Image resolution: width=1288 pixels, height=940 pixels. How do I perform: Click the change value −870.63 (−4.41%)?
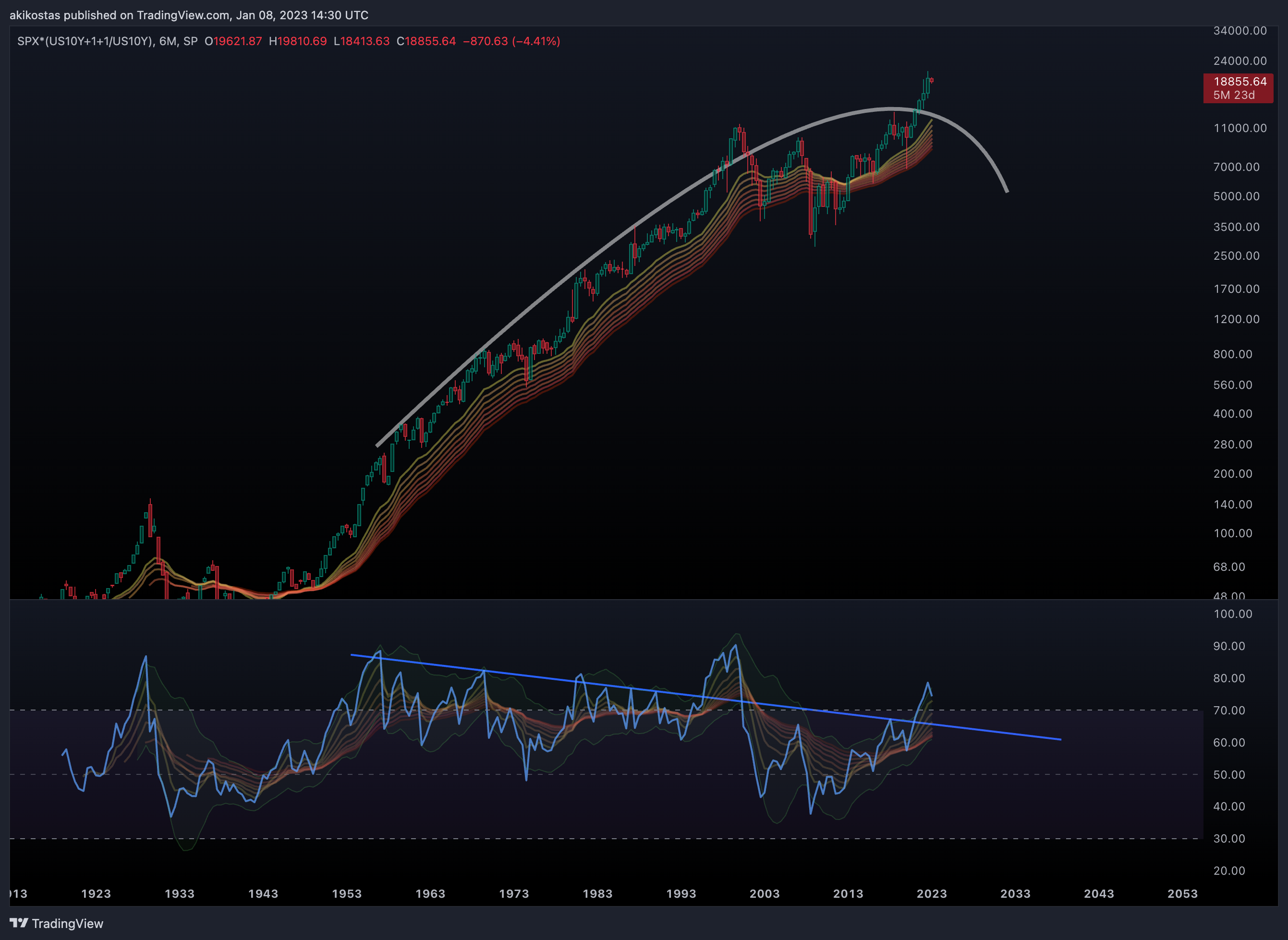(511, 41)
